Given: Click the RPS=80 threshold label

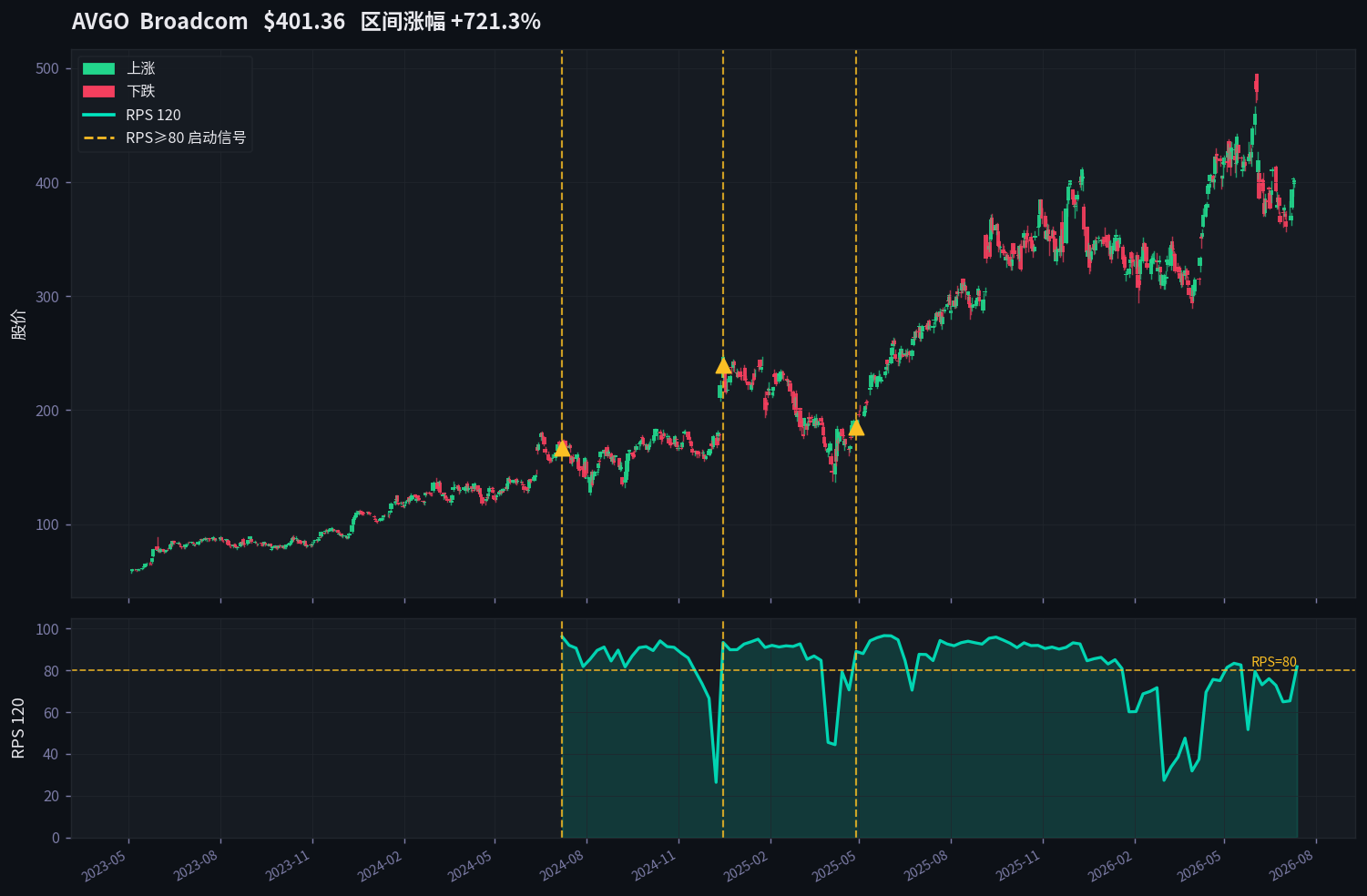Looking at the screenshot, I should point(1274,662).
